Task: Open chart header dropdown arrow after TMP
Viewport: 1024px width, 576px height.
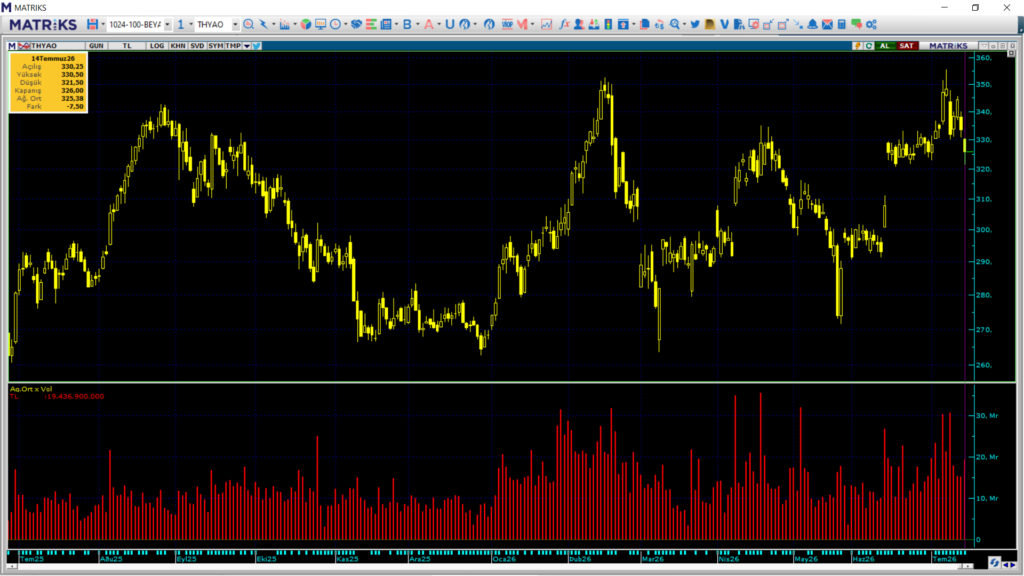Action: point(247,46)
